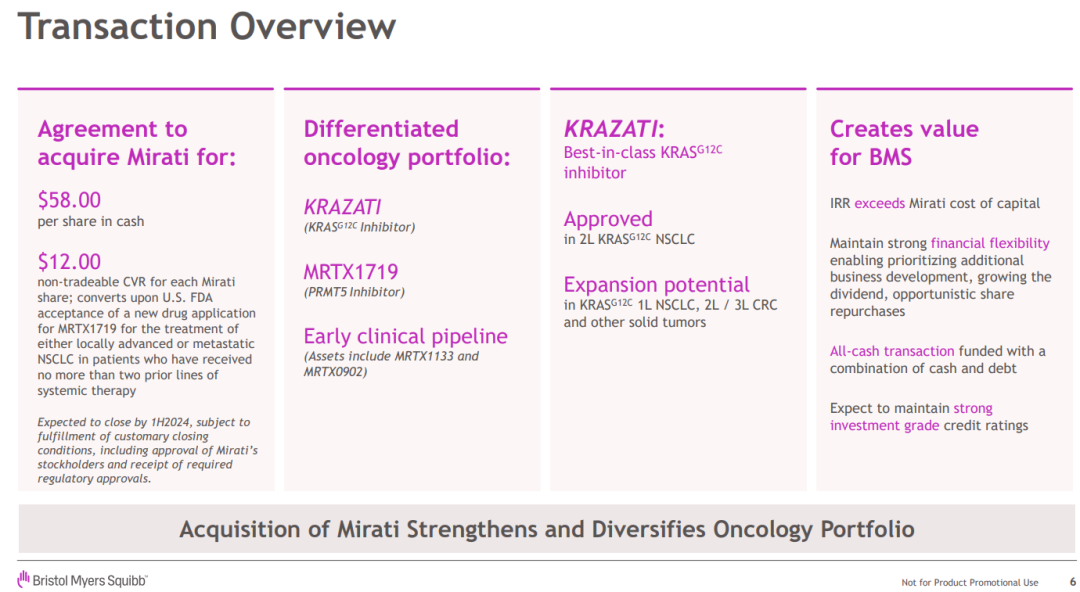1080x592 pixels.
Task: Click the Not for Product Promotional Use note
Action: tap(970, 582)
